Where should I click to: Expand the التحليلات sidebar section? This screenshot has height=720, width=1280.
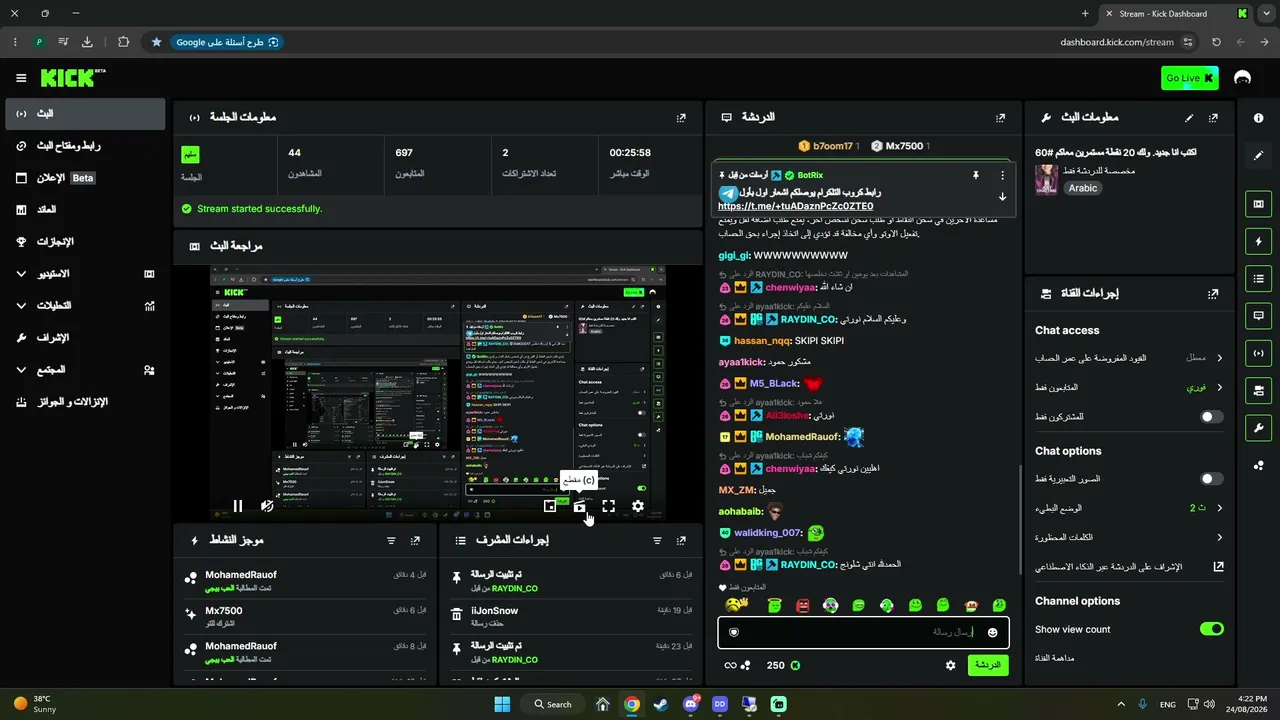click(85, 305)
